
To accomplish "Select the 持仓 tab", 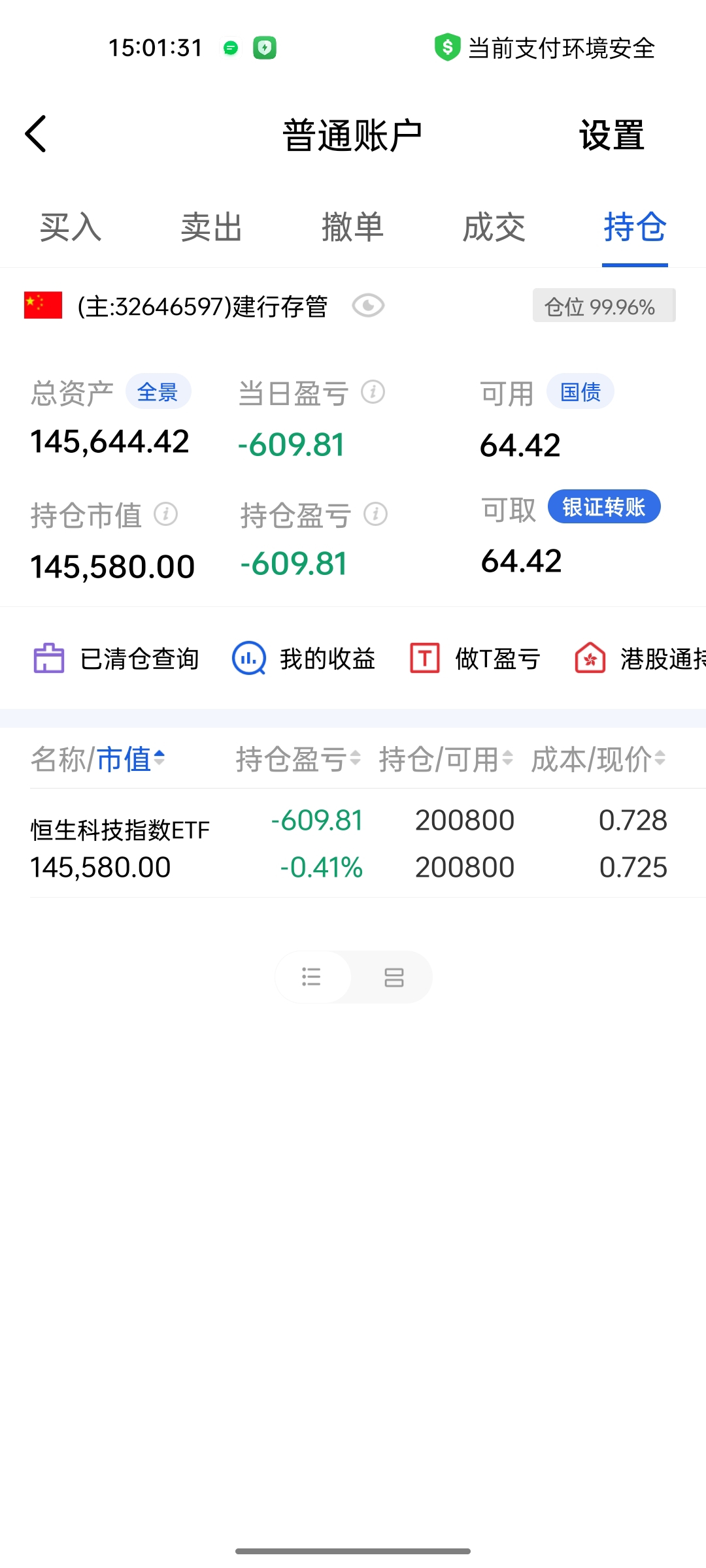I will [635, 227].
